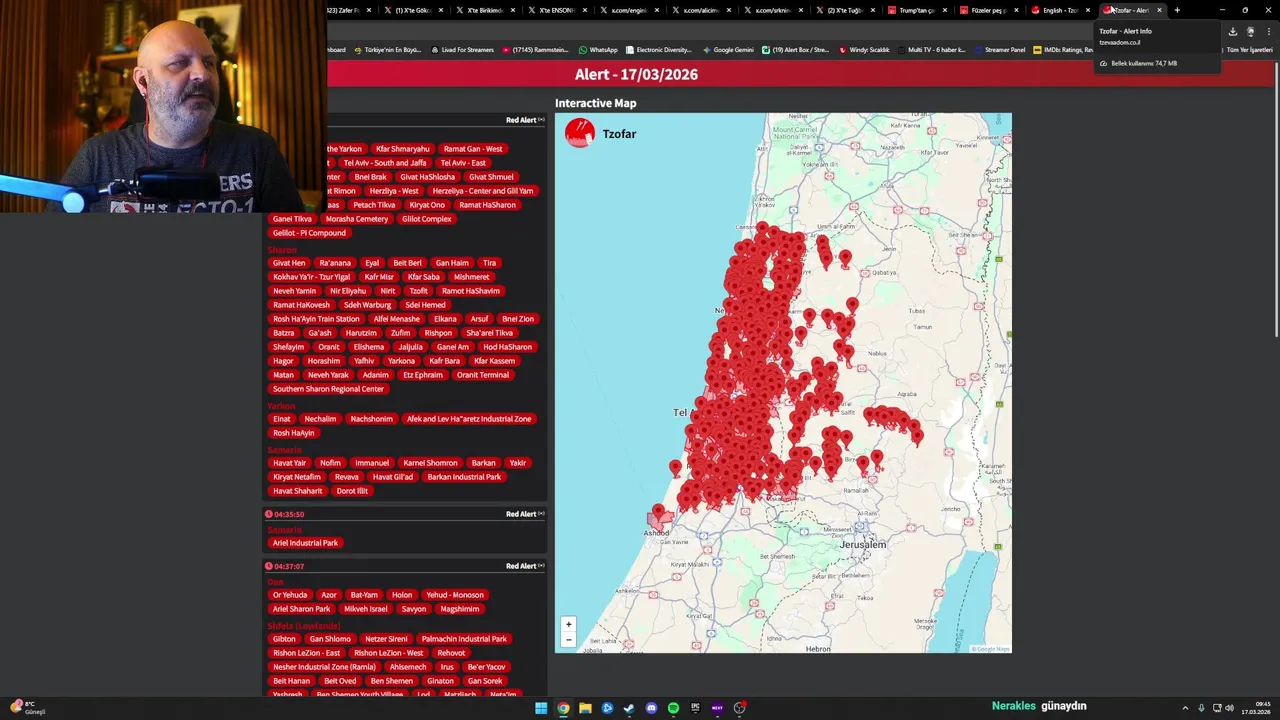The width and height of the screenshot is (1280, 720).
Task: Select the Karnei Shomron alert tag
Action: [x=430, y=463]
